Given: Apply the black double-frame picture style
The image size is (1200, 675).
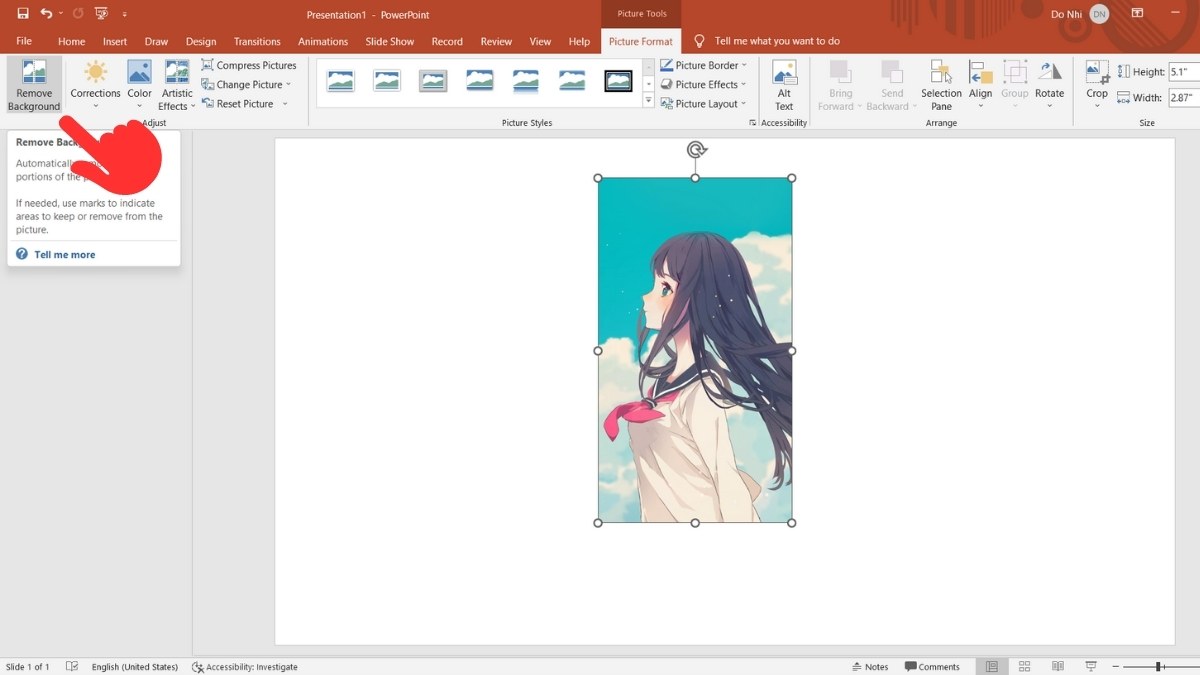Looking at the screenshot, I should pos(618,81).
